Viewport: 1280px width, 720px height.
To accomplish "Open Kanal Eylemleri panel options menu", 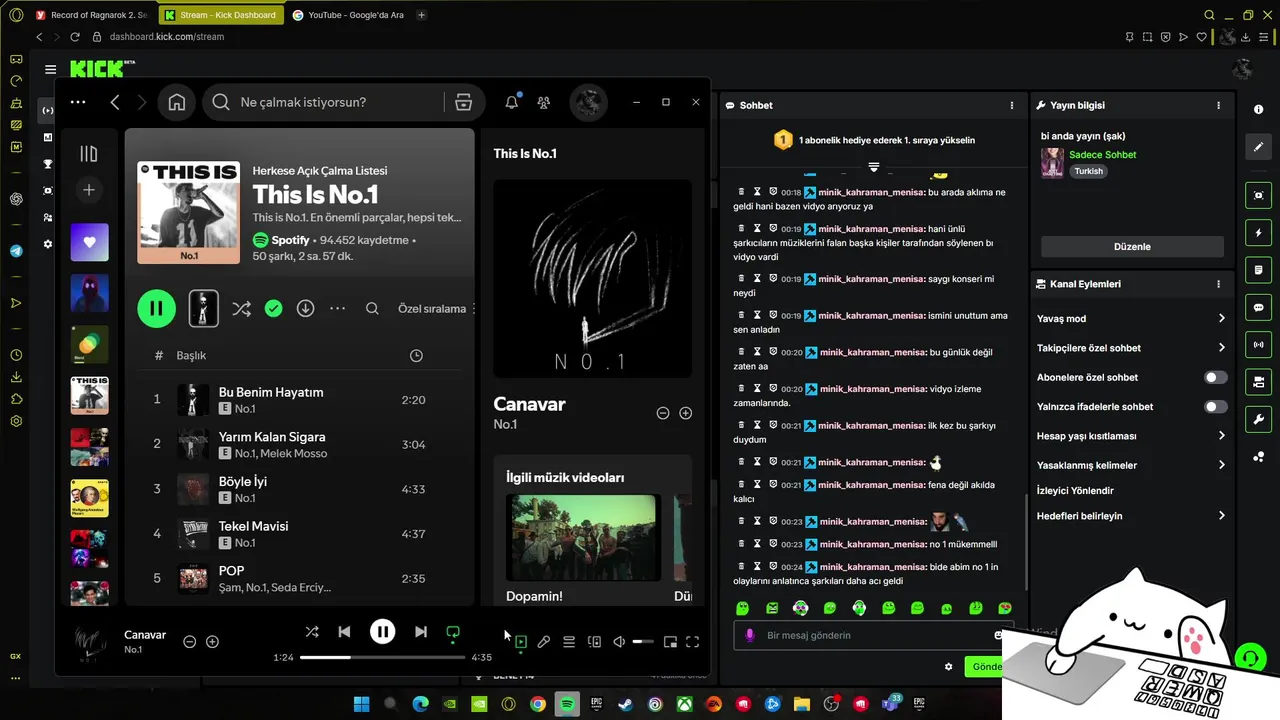I will [x=1218, y=284].
